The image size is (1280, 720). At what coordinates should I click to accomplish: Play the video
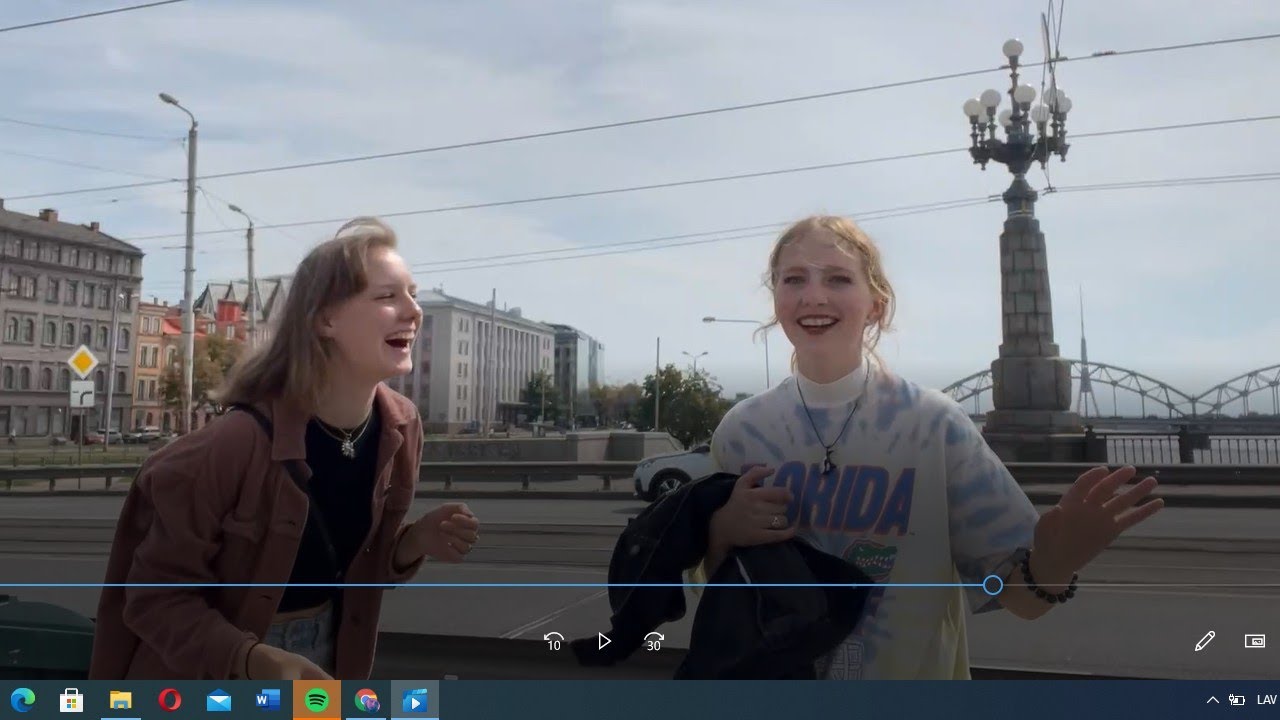(604, 641)
